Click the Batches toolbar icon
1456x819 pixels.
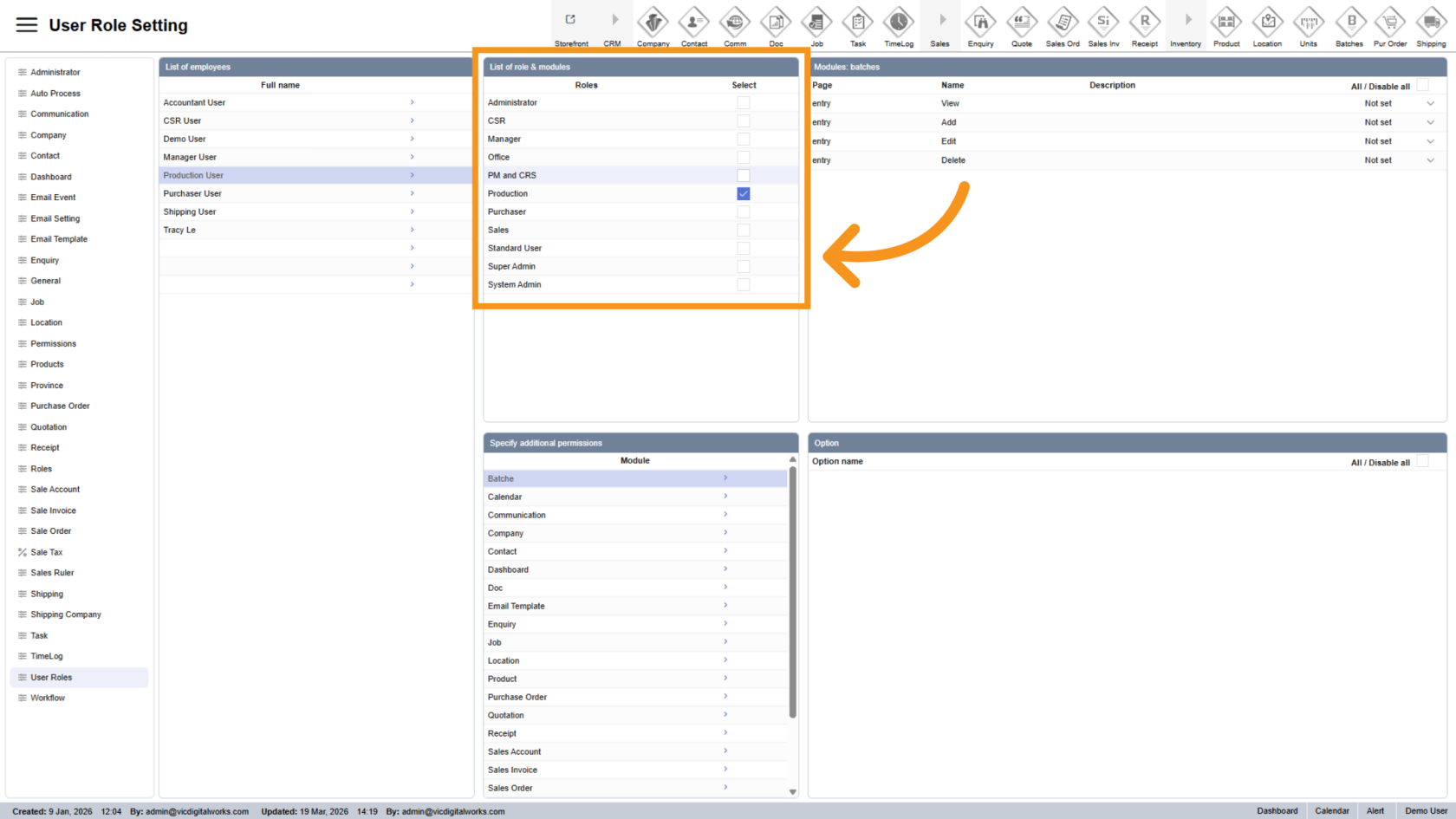(1349, 23)
